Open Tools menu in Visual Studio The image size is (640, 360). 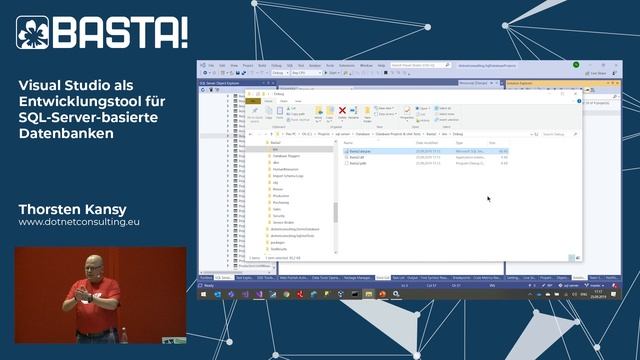click(330, 65)
